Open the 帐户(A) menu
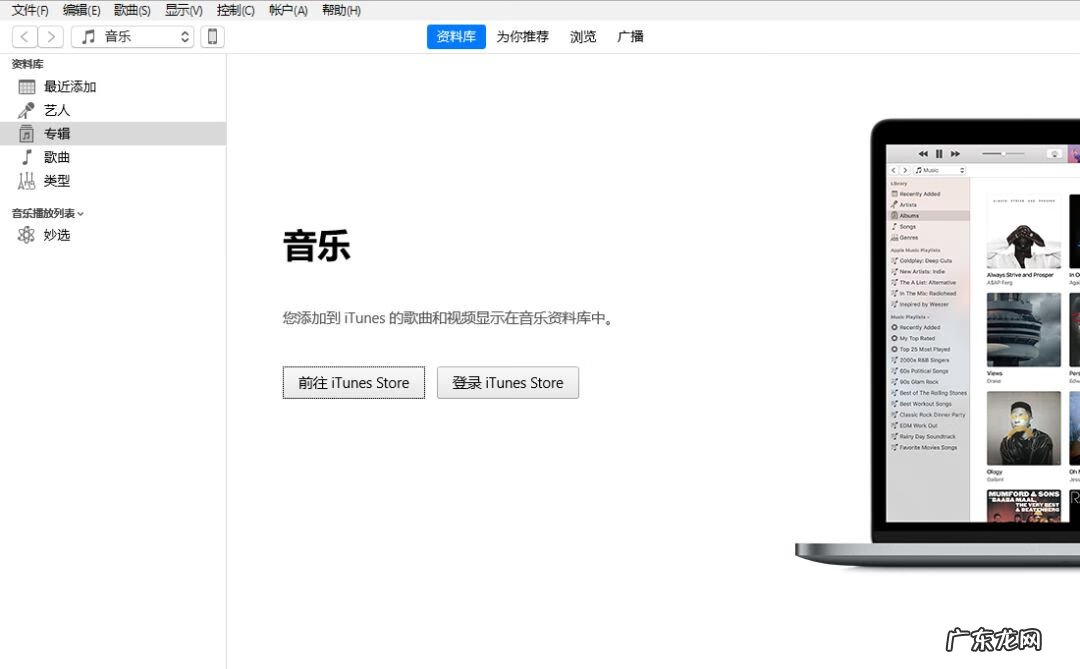The height and width of the screenshot is (669, 1080). pyautogui.click(x=288, y=10)
